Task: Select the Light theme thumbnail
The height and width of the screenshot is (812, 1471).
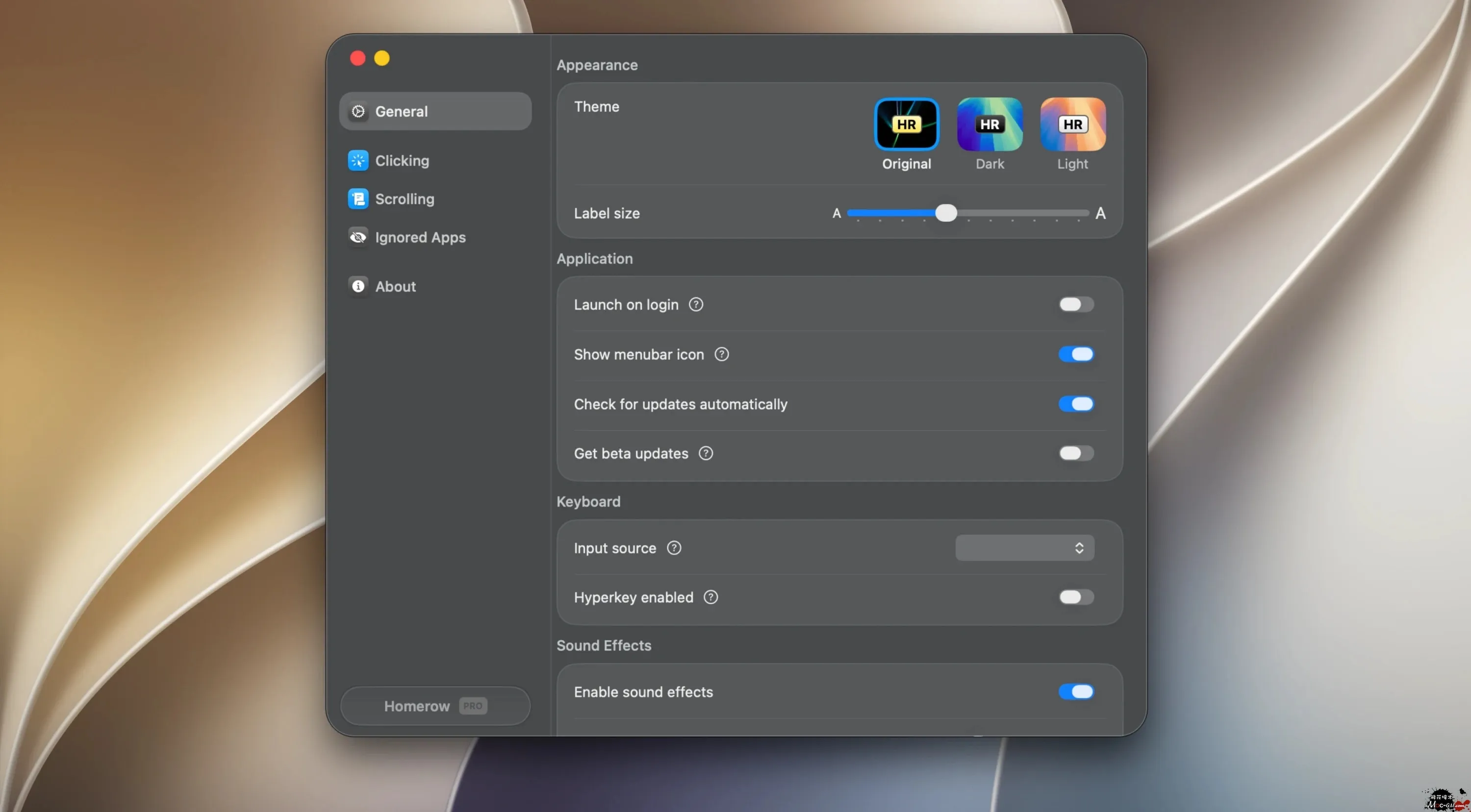Action: (1072, 124)
